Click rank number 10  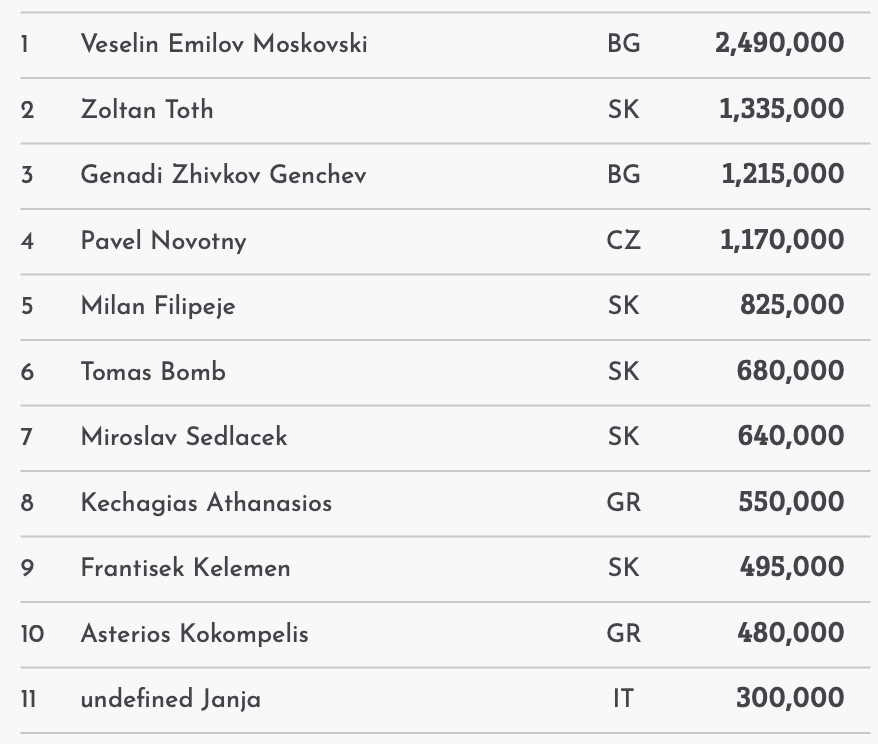[32, 634]
